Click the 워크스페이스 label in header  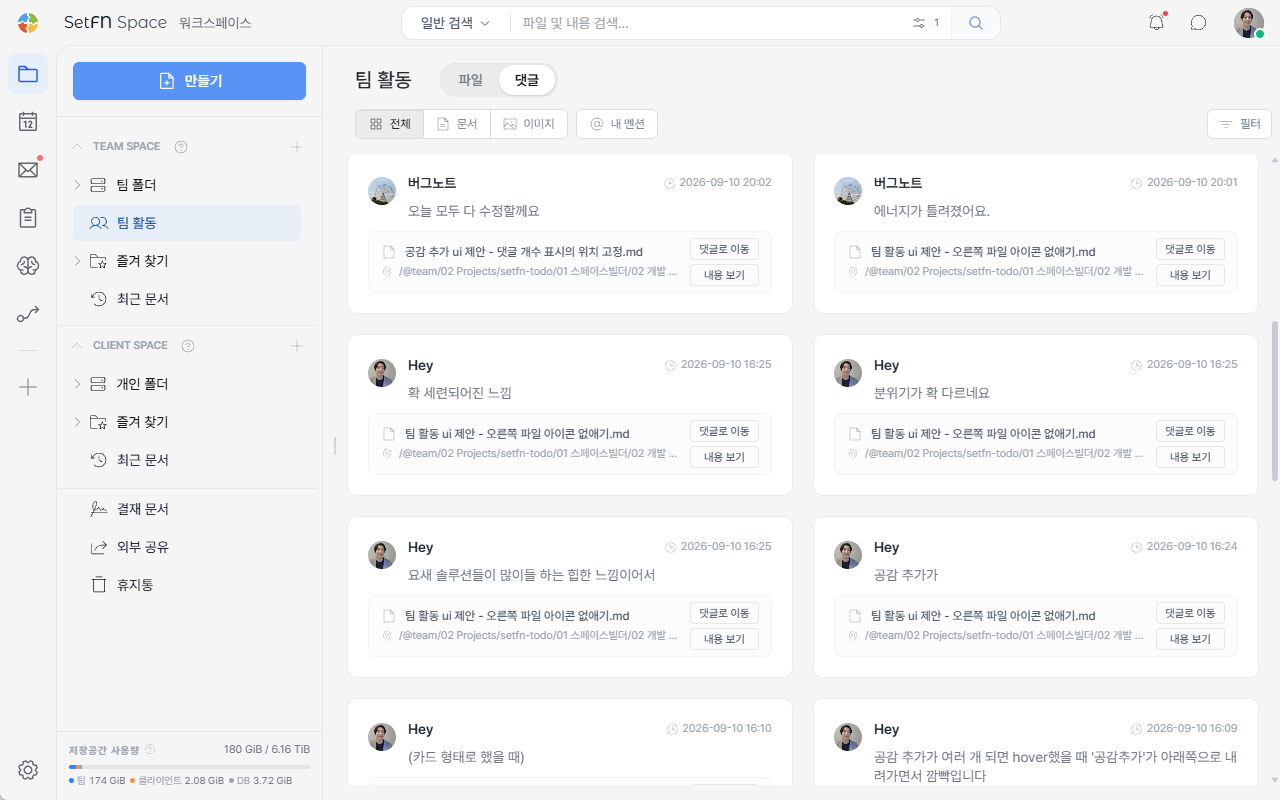215,23
